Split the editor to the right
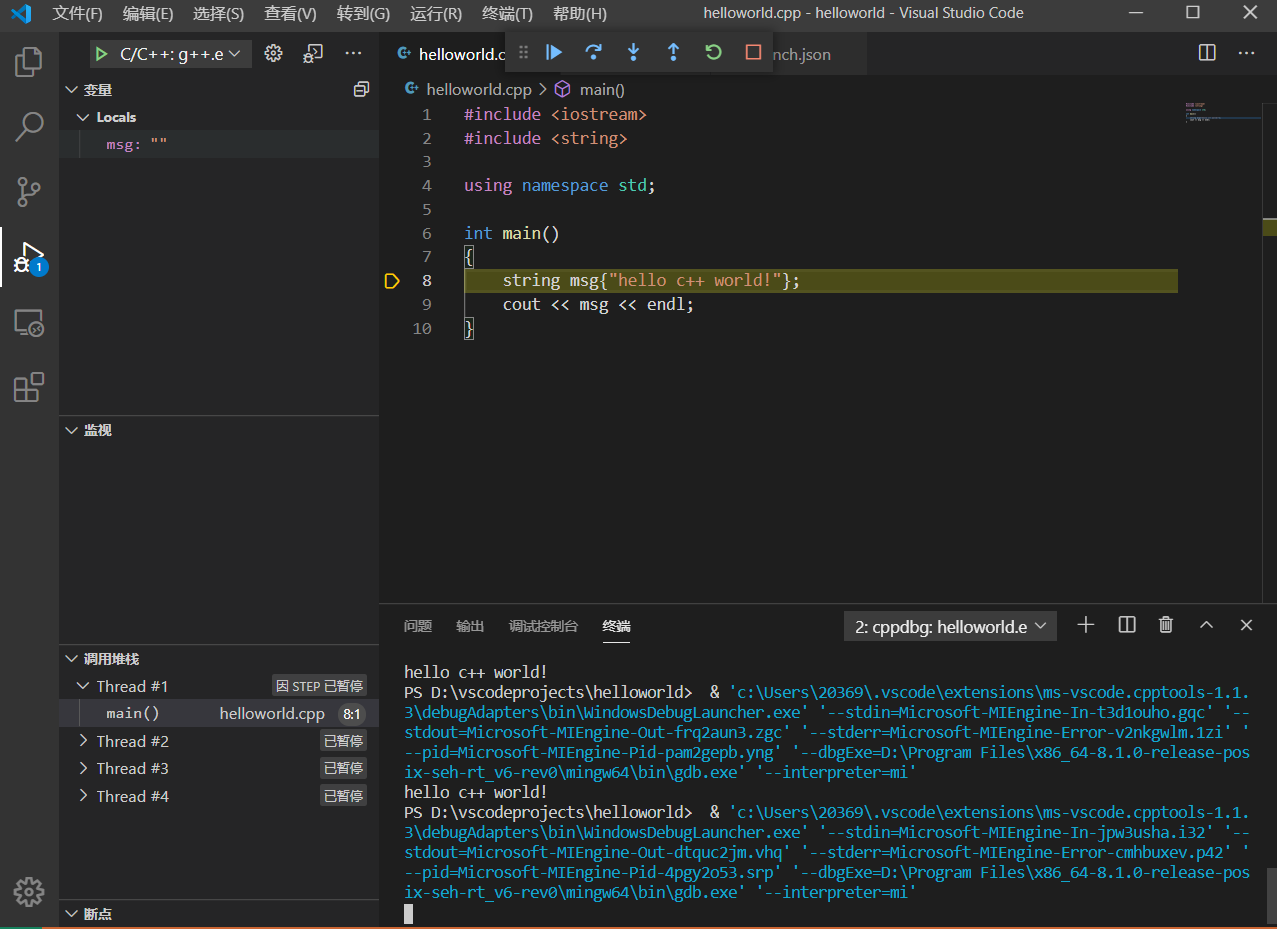This screenshot has height=929, width=1277. (x=1207, y=53)
